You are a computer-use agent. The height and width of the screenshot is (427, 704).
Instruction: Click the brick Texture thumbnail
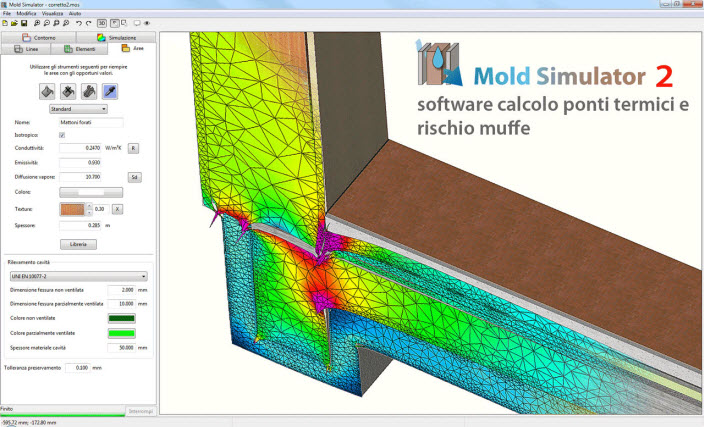click(72, 209)
